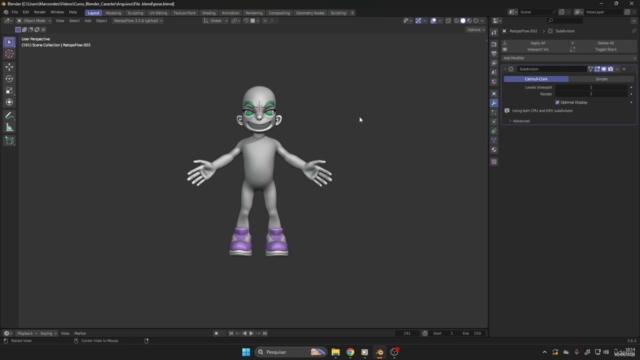Open the View Layer properties tab

494,63
